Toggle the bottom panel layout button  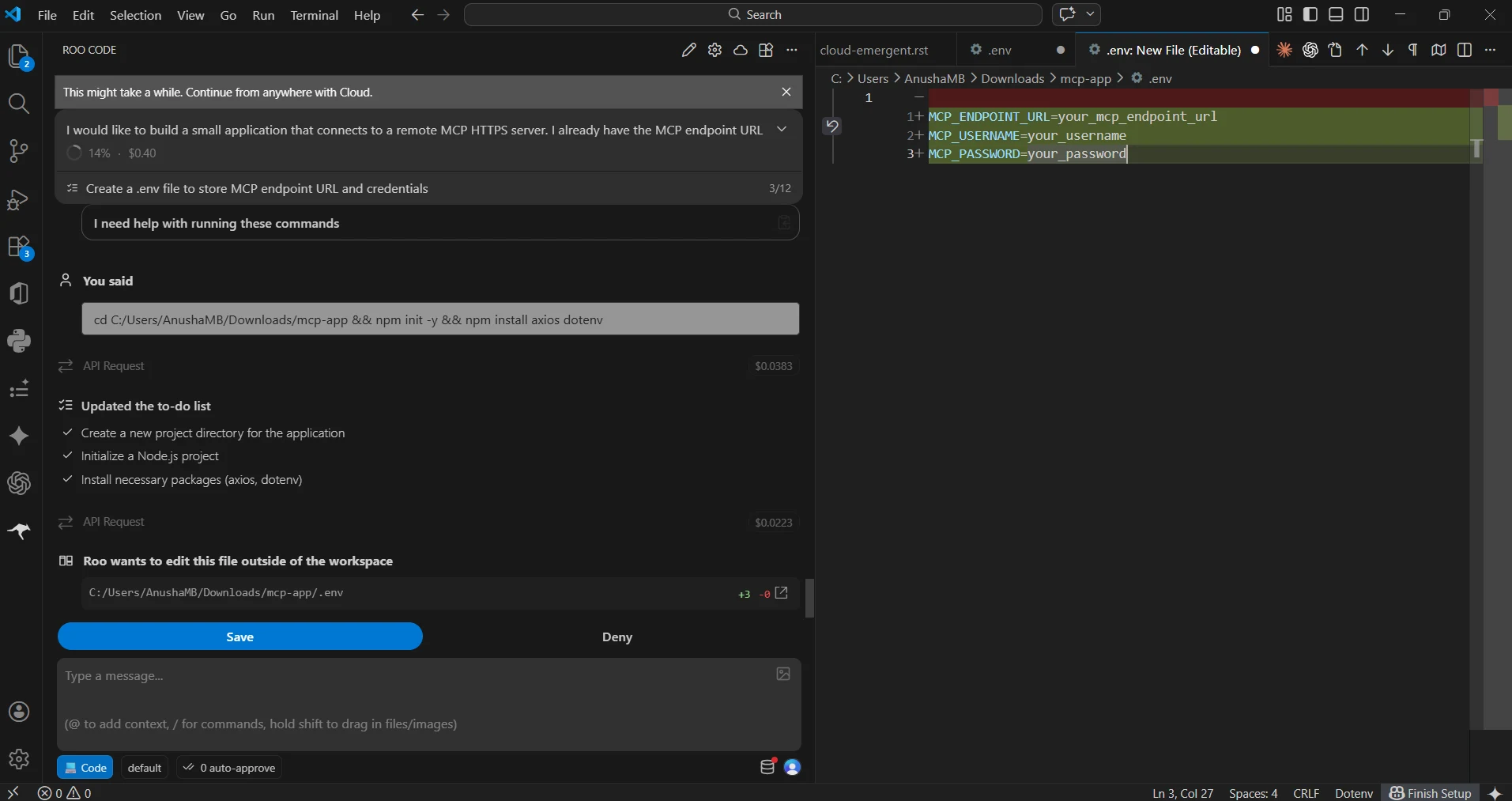[1336, 14]
